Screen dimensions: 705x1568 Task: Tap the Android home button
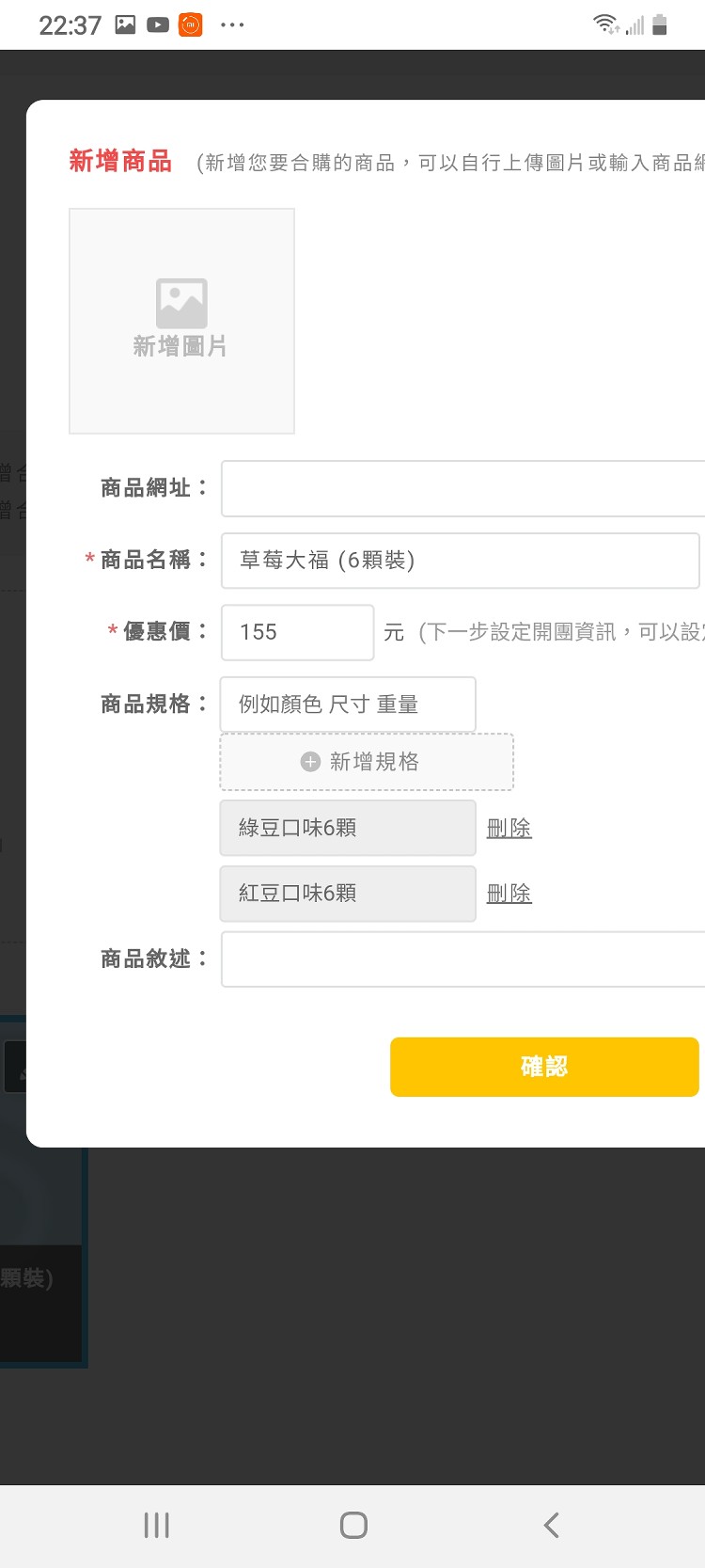[x=353, y=1525]
